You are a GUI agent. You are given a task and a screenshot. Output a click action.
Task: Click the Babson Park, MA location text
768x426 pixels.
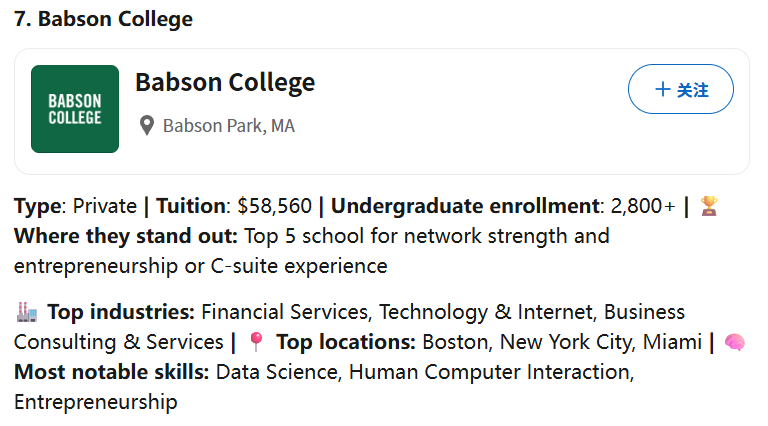pyautogui.click(x=229, y=126)
